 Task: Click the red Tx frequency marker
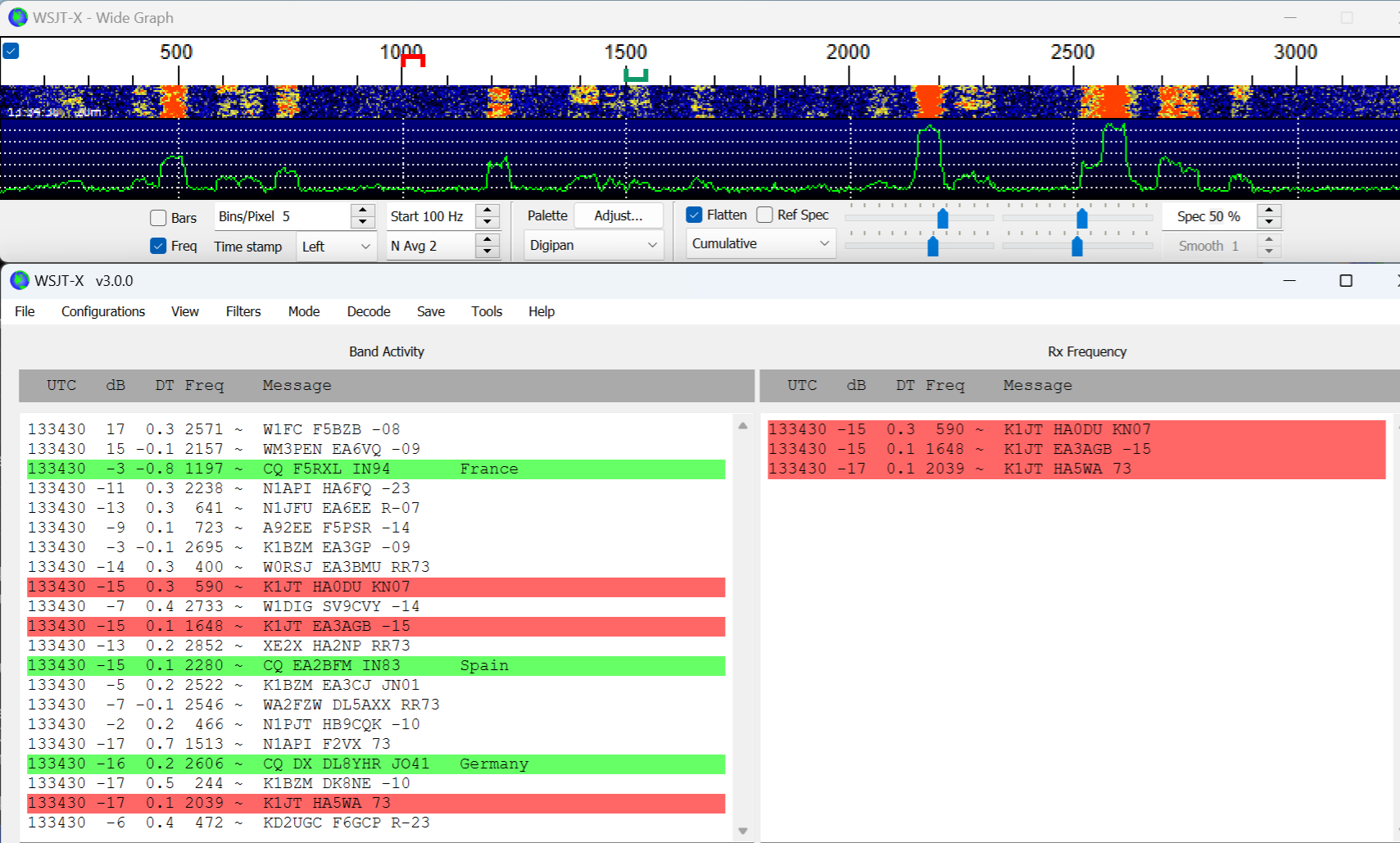[414, 60]
